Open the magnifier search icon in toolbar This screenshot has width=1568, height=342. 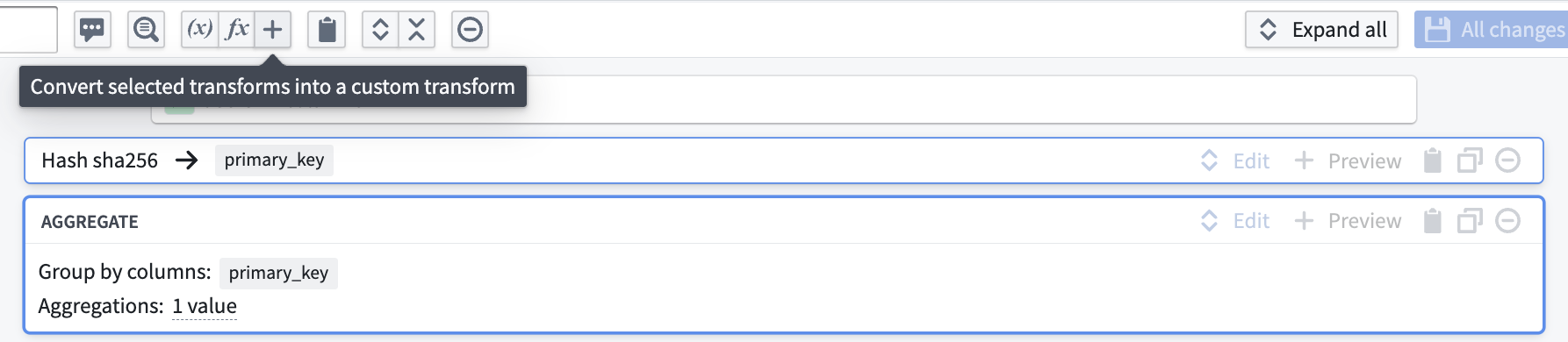[146, 30]
